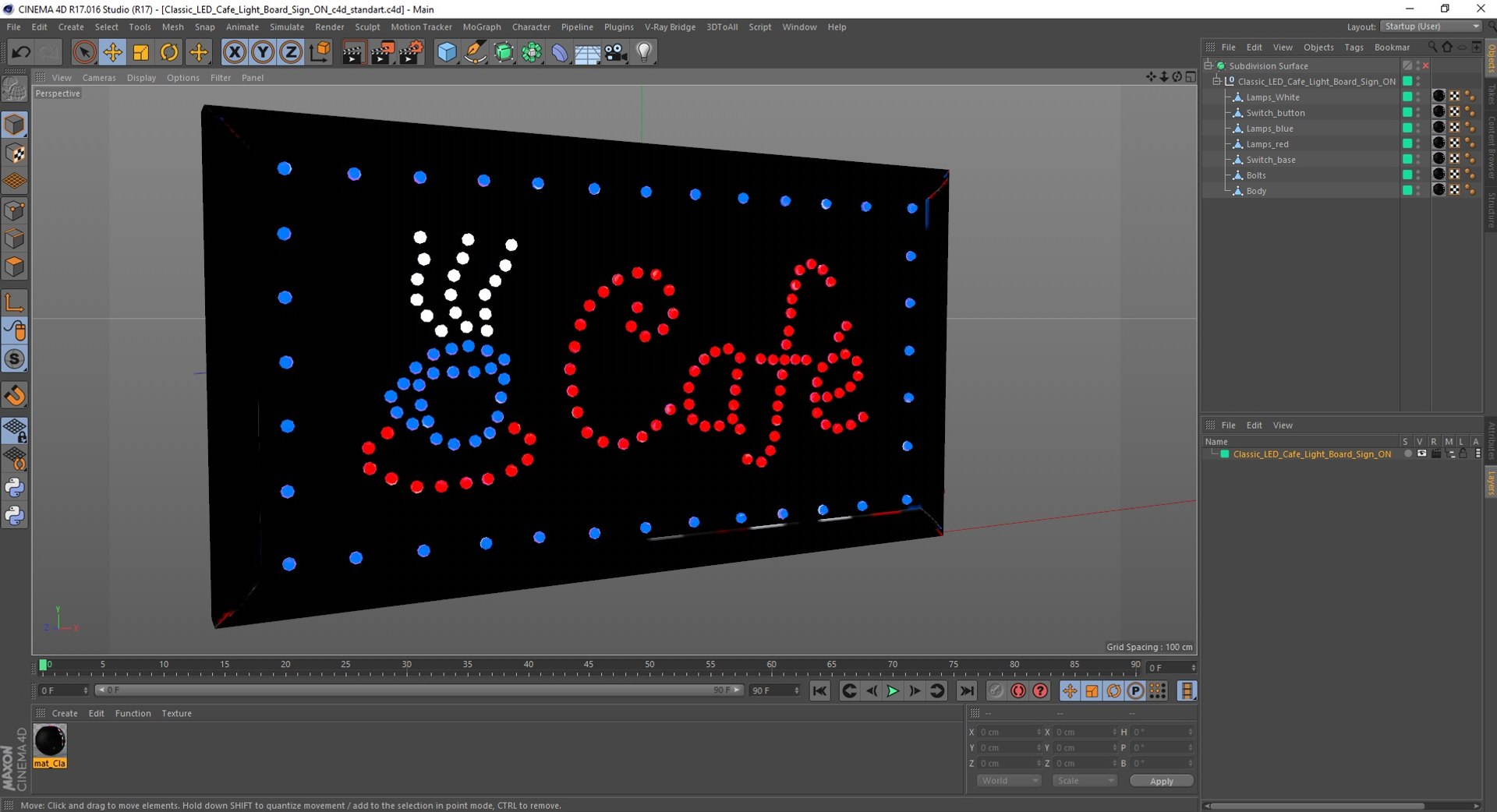Collapse Classic_LED_Cafe_Light_Board_Sign_ON object hierarchy
This screenshot has width=1497, height=812.
point(1217,81)
